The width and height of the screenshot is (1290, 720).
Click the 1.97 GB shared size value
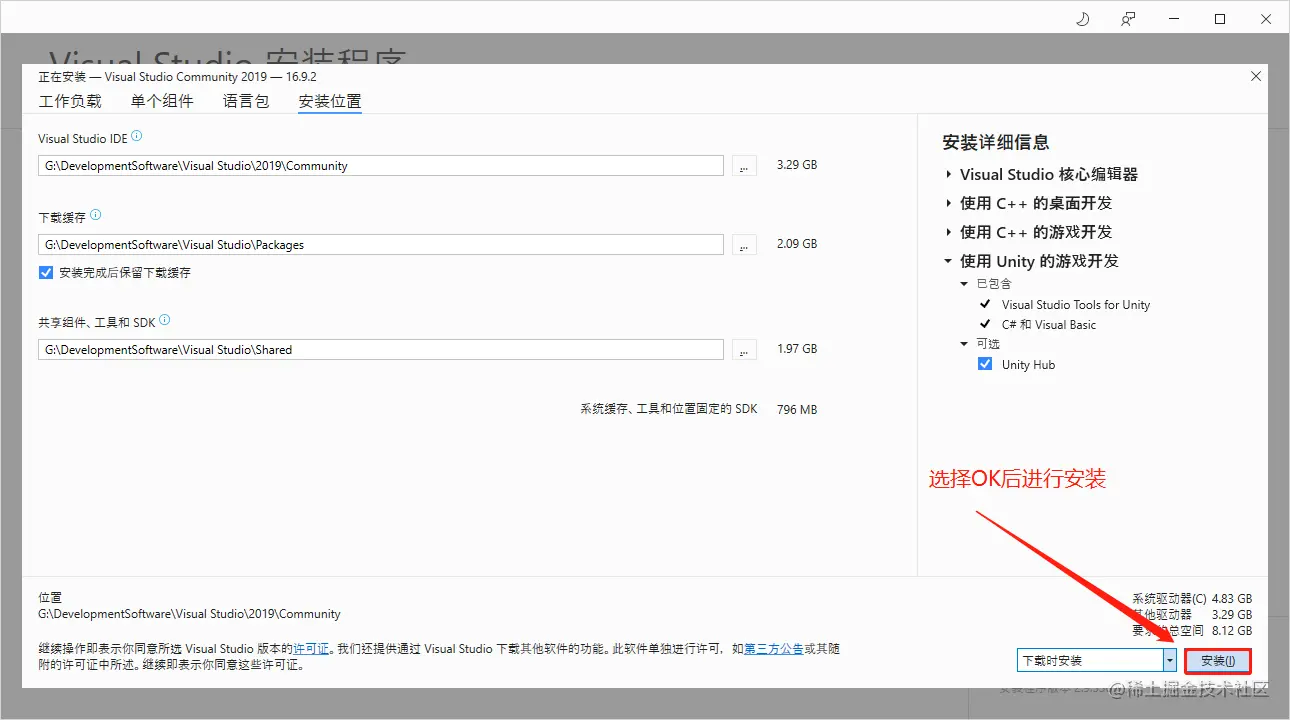(797, 349)
